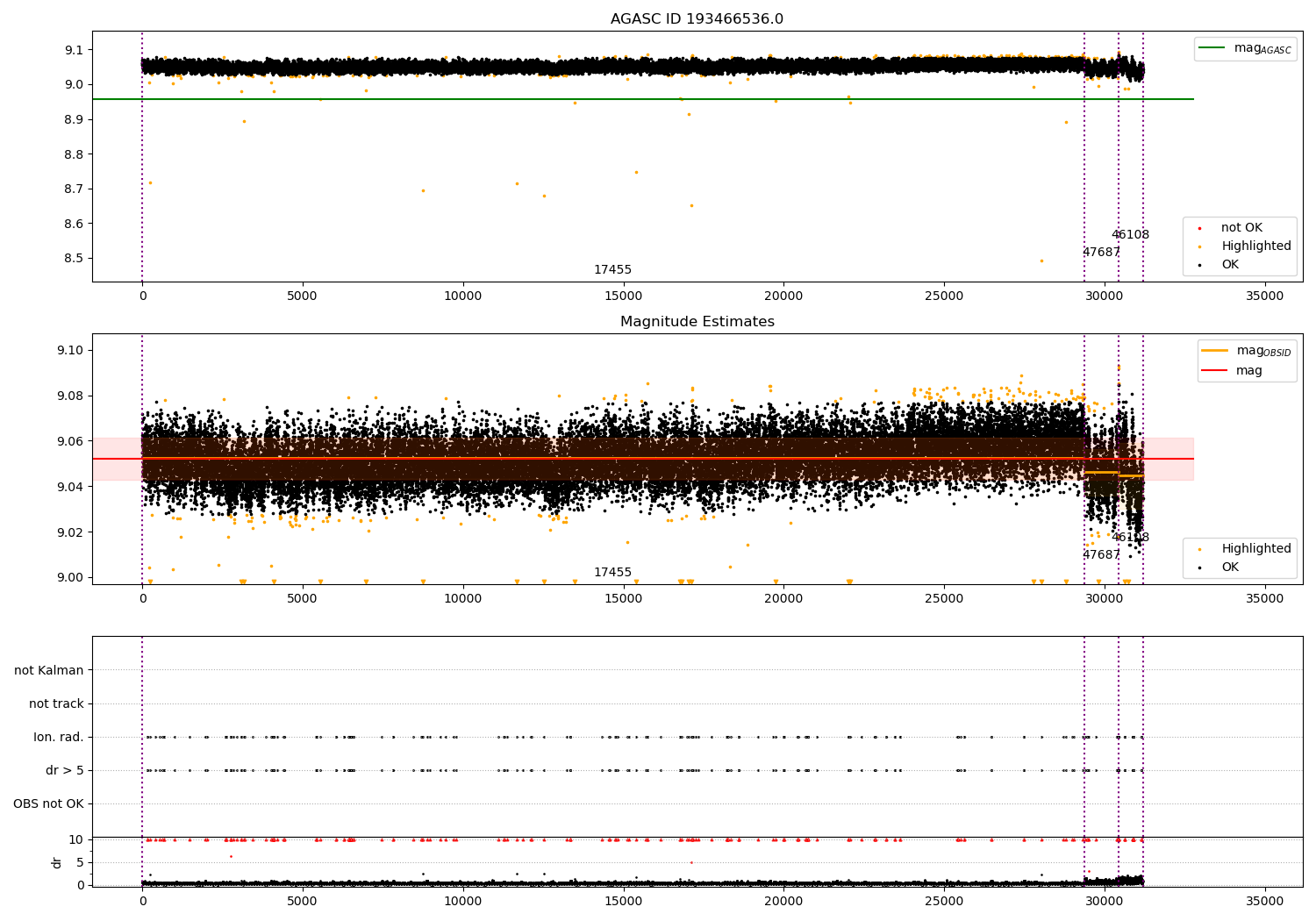Click the "Ion. rad." axis label
Viewport: 1316px width, 921px height.
point(59,738)
